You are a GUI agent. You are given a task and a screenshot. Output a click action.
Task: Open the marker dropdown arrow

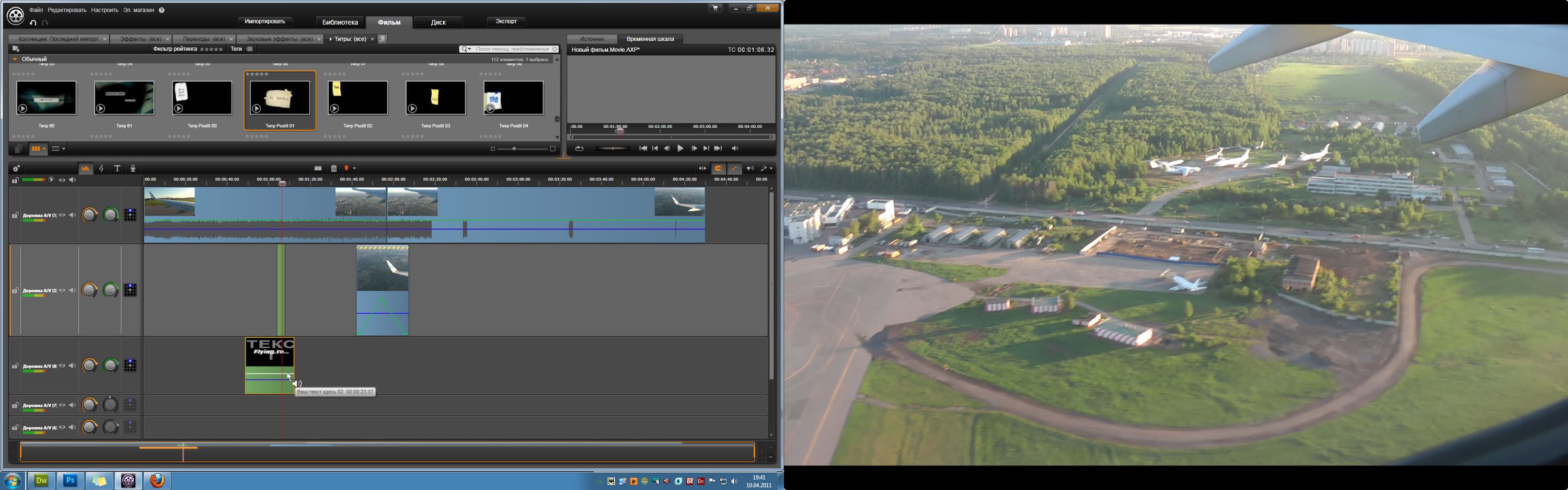point(354,168)
